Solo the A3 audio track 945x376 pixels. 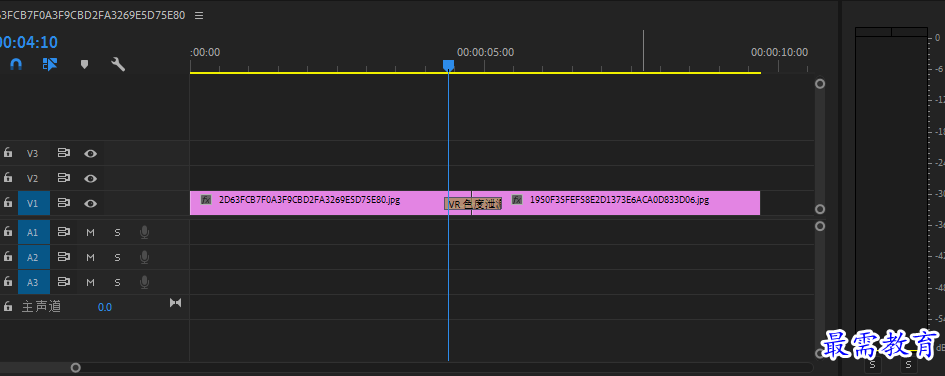pos(118,282)
